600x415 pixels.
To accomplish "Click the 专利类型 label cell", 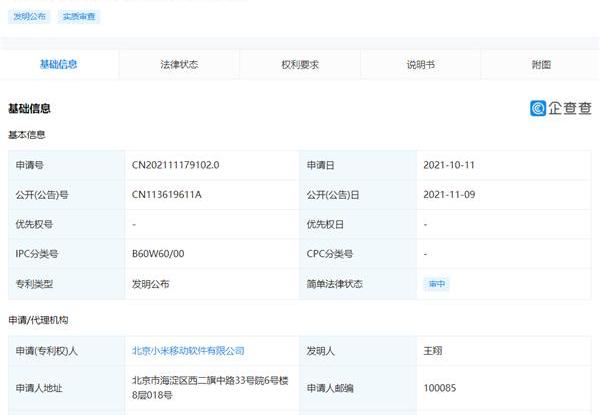I will 67,284.
